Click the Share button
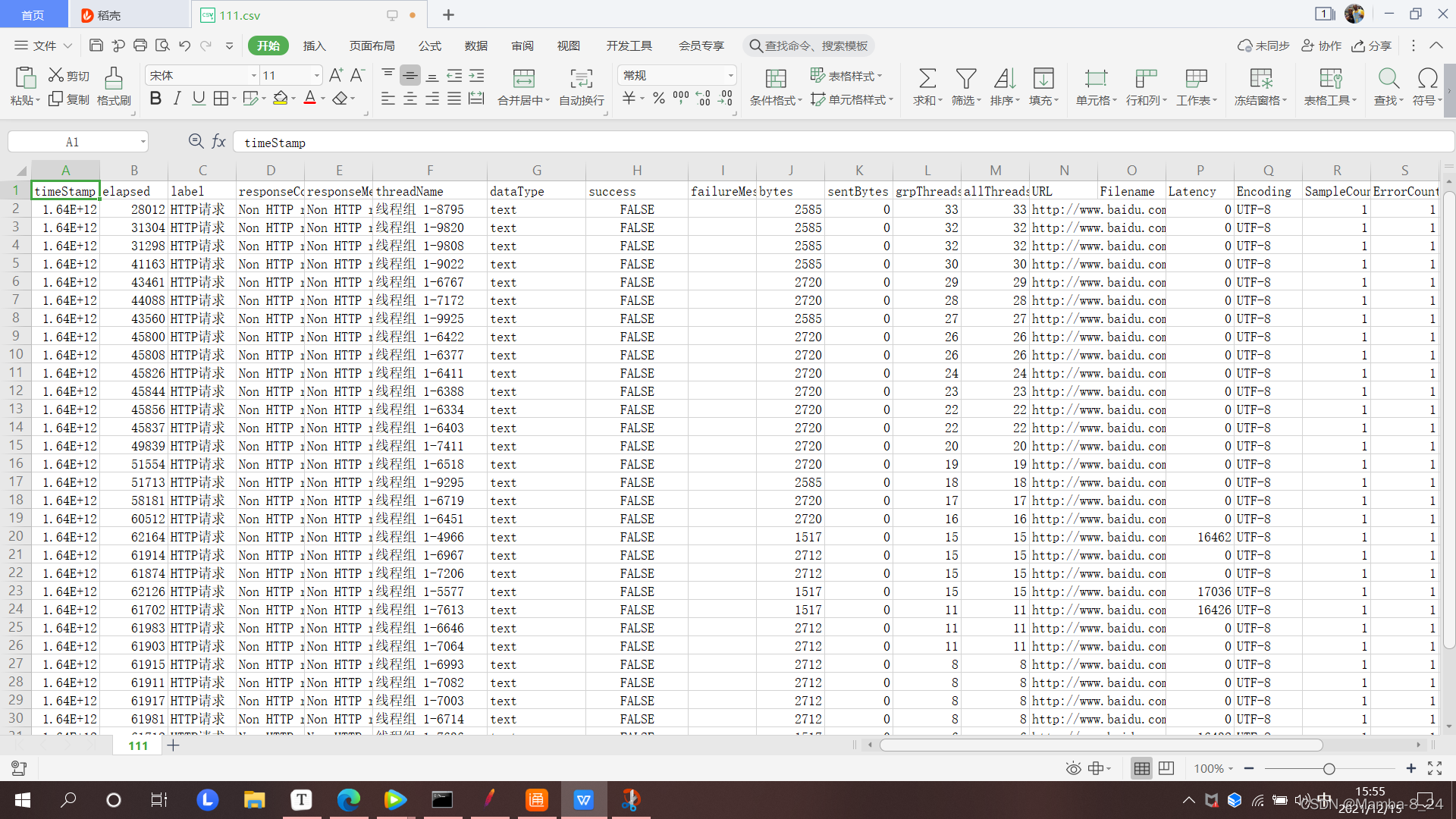The width and height of the screenshot is (1456, 819). pos(1372,45)
